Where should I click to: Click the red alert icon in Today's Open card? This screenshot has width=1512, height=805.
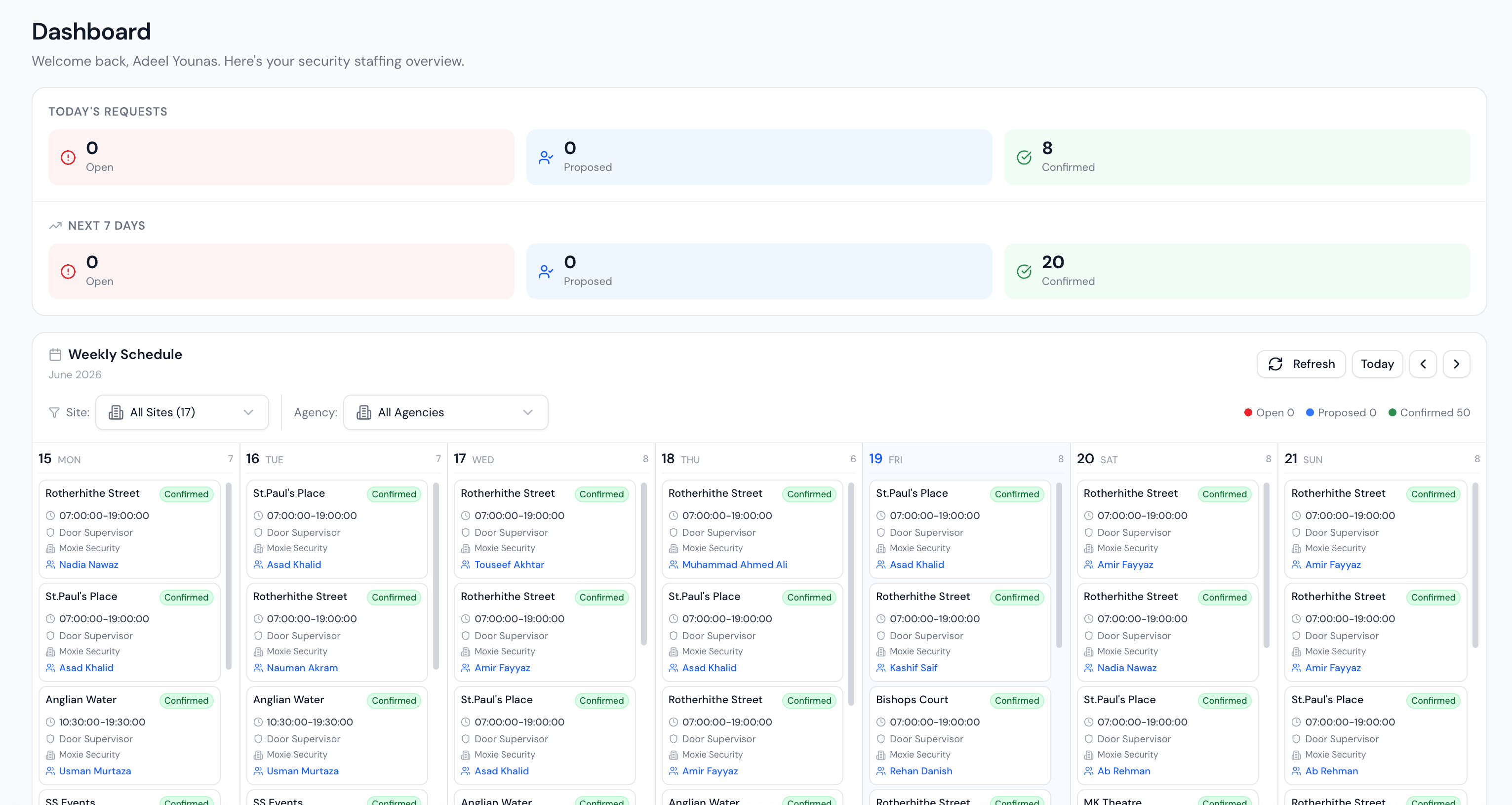(x=68, y=158)
